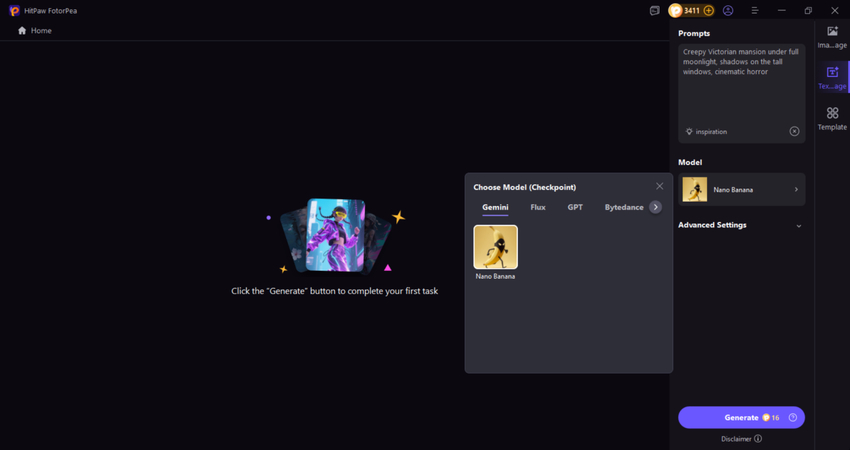Click the Disclaimer info icon
The height and width of the screenshot is (450, 850).
pos(758,439)
